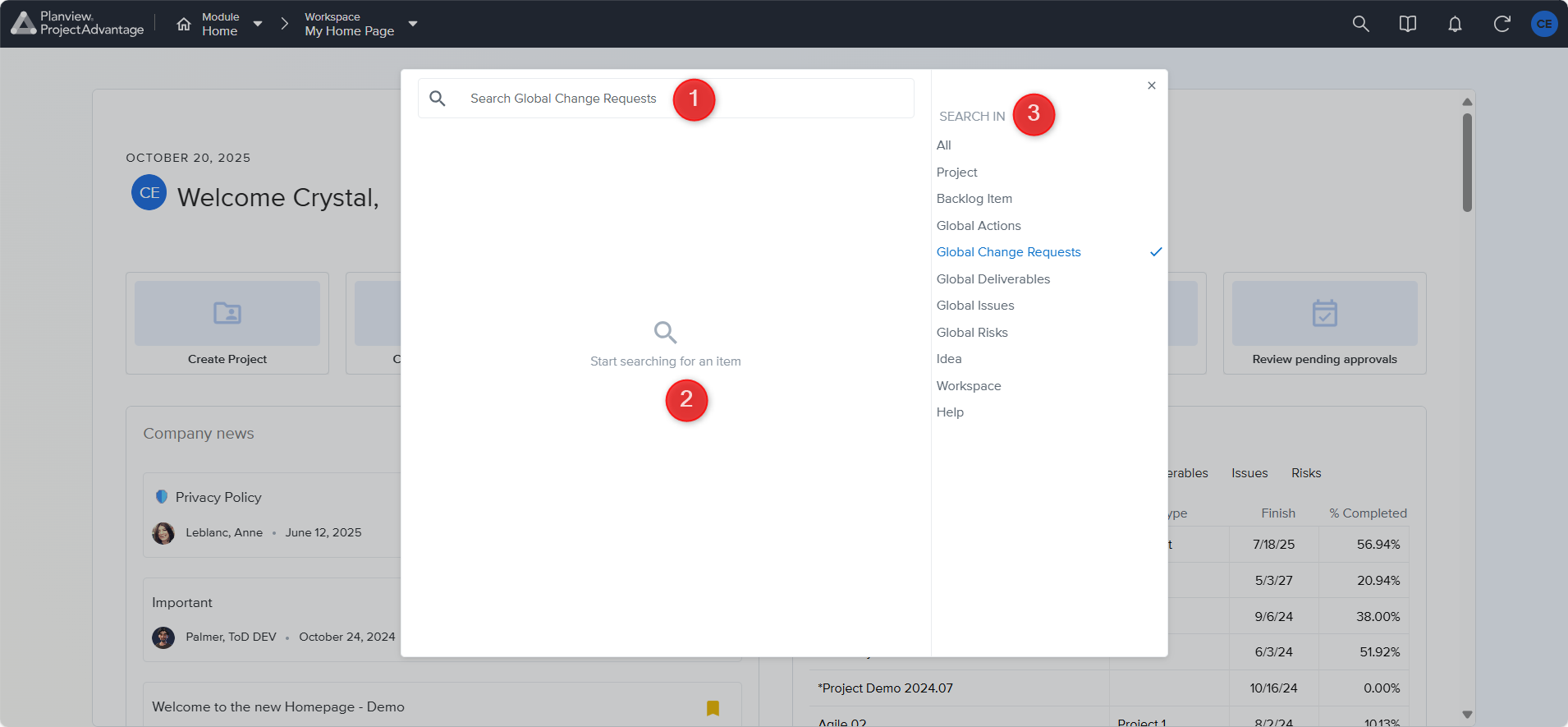The height and width of the screenshot is (727, 1568).
Task: Open the CE user avatar menu
Action: 1543,24
